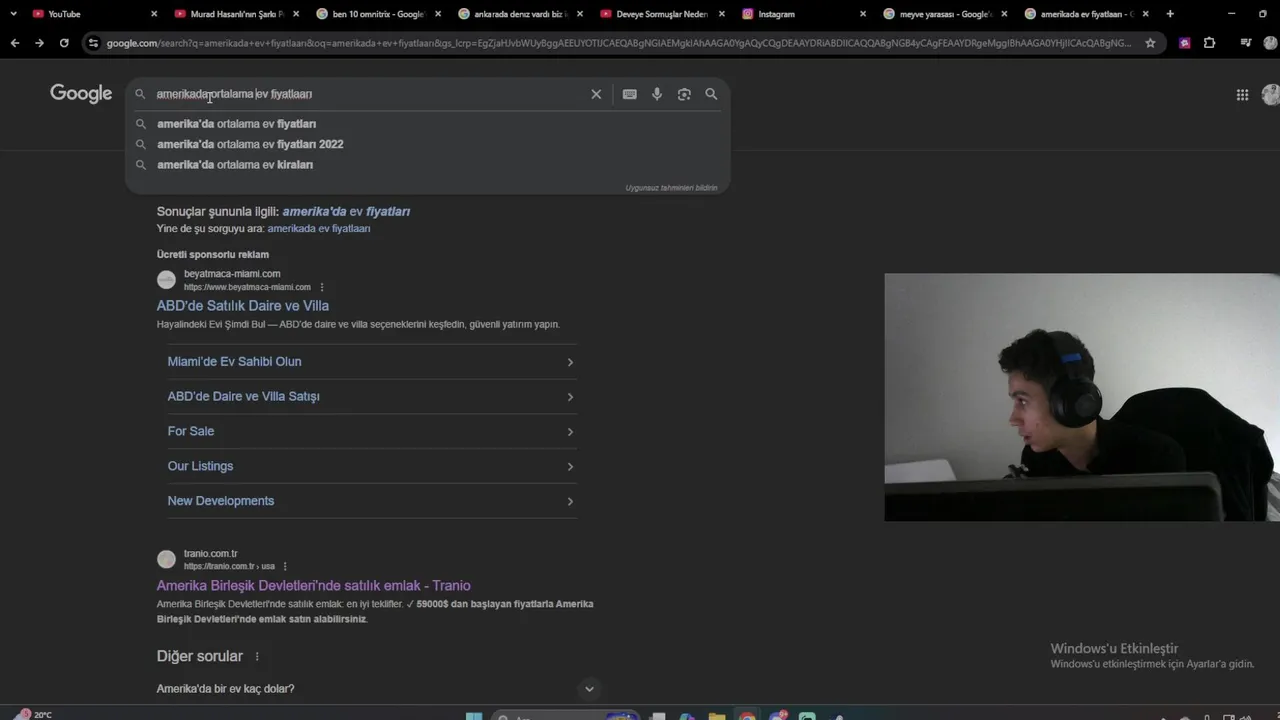Image resolution: width=1280 pixels, height=720 pixels.
Task: Switch to the Murad Hasanlı'nın Şarkı tab
Action: (x=236, y=14)
